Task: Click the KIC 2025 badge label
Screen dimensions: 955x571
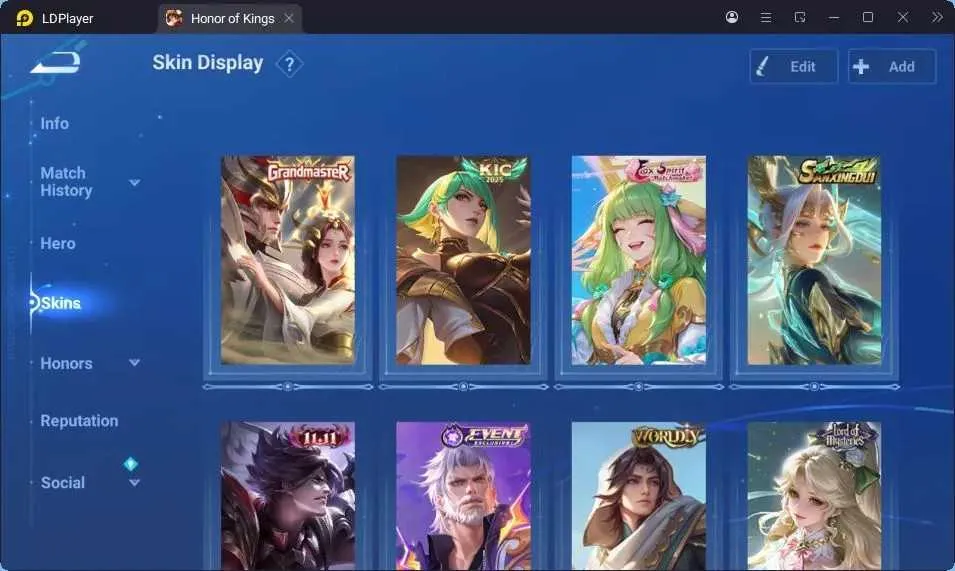Action: tap(494, 170)
